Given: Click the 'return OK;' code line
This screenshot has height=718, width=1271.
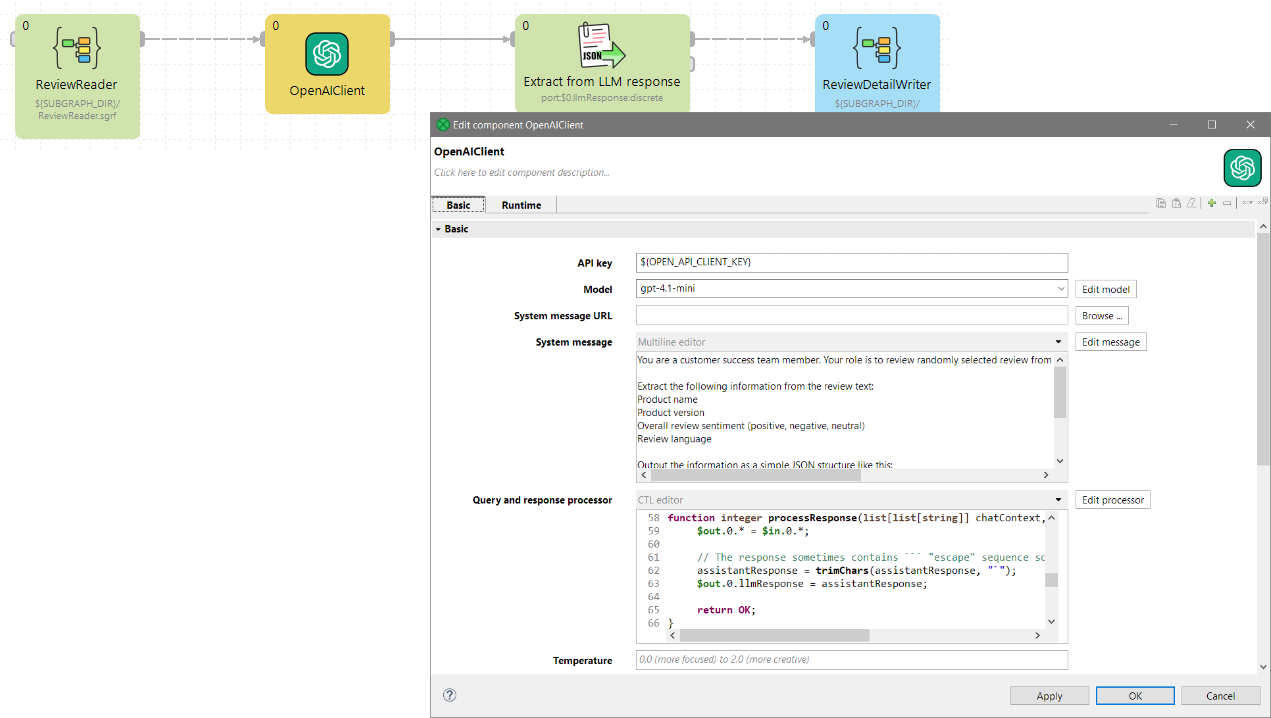Looking at the screenshot, I should (x=726, y=610).
